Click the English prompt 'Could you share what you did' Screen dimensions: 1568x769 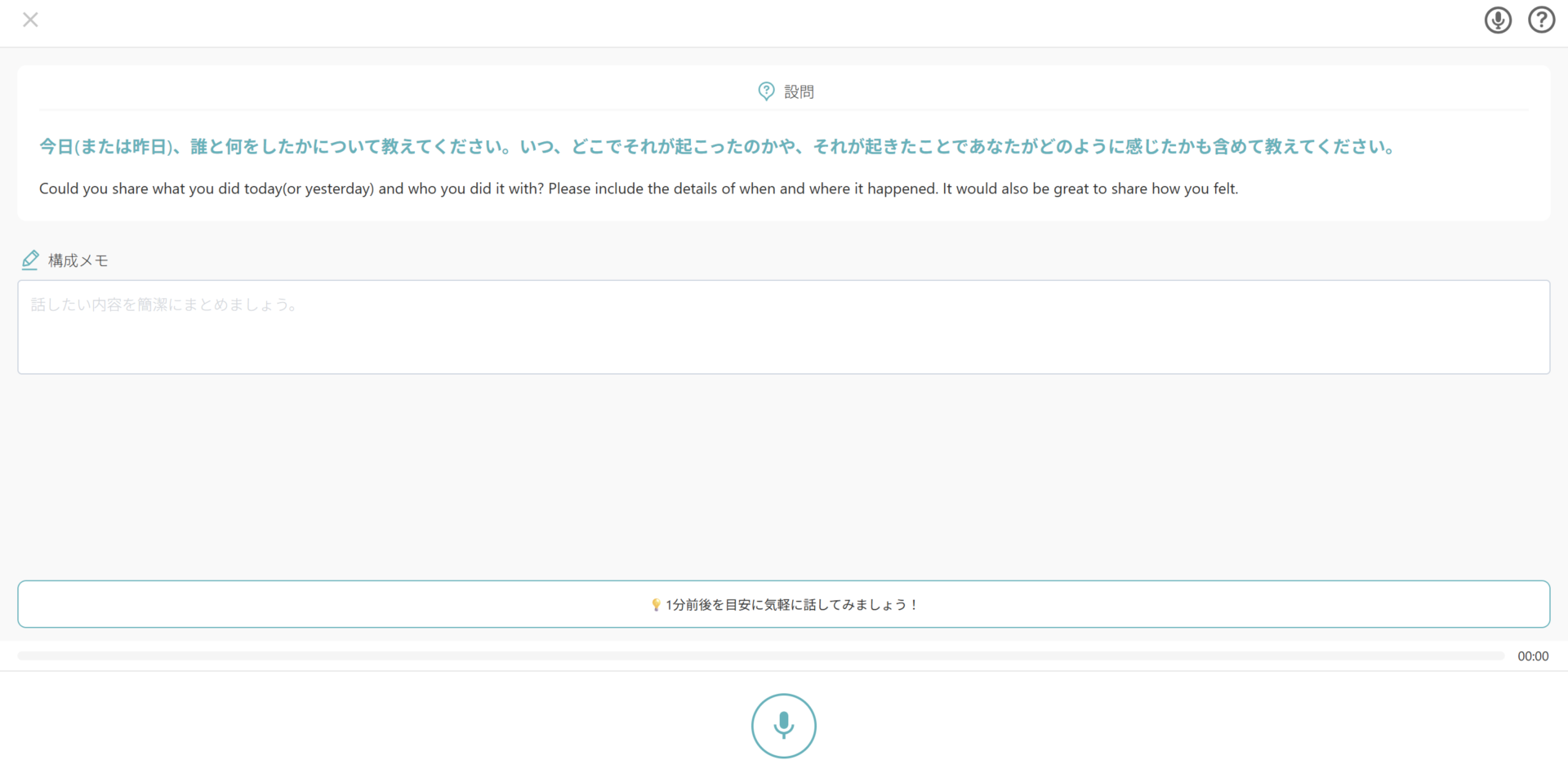[639, 189]
